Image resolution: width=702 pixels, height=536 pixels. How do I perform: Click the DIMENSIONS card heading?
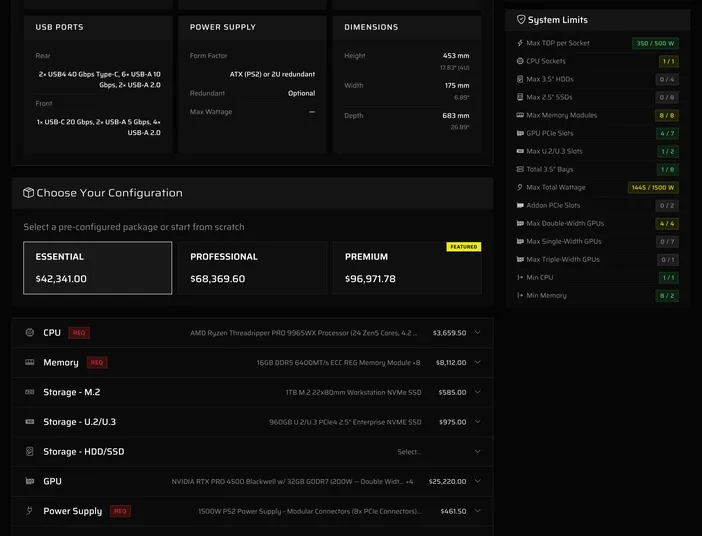[x=371, y=27]
